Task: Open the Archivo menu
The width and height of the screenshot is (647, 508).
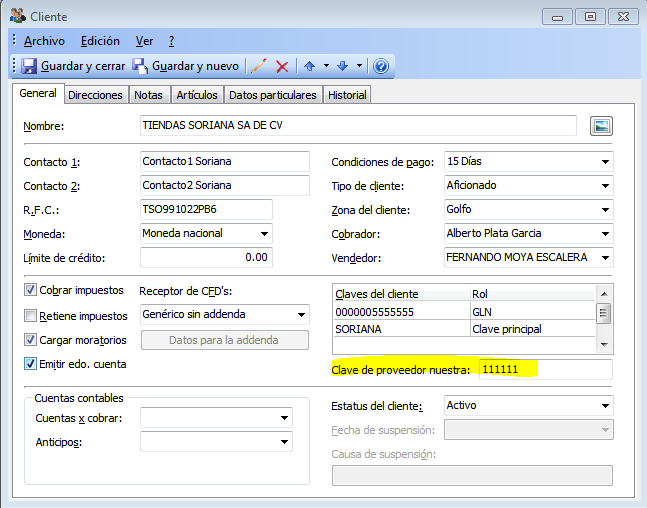Action: tap(44, 41)
